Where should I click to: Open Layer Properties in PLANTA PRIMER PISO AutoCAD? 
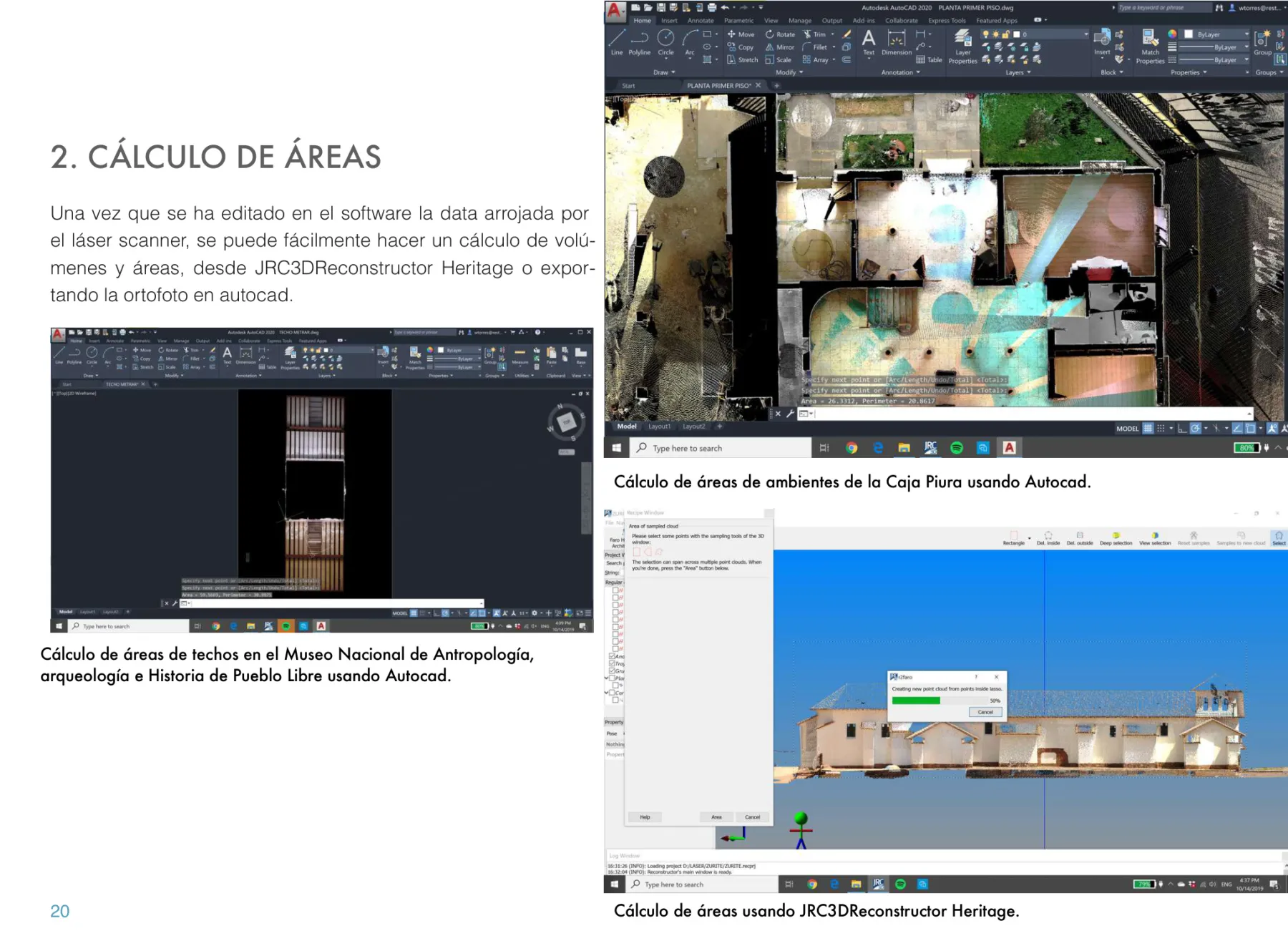pyautogui.click(x=963, y=47)
